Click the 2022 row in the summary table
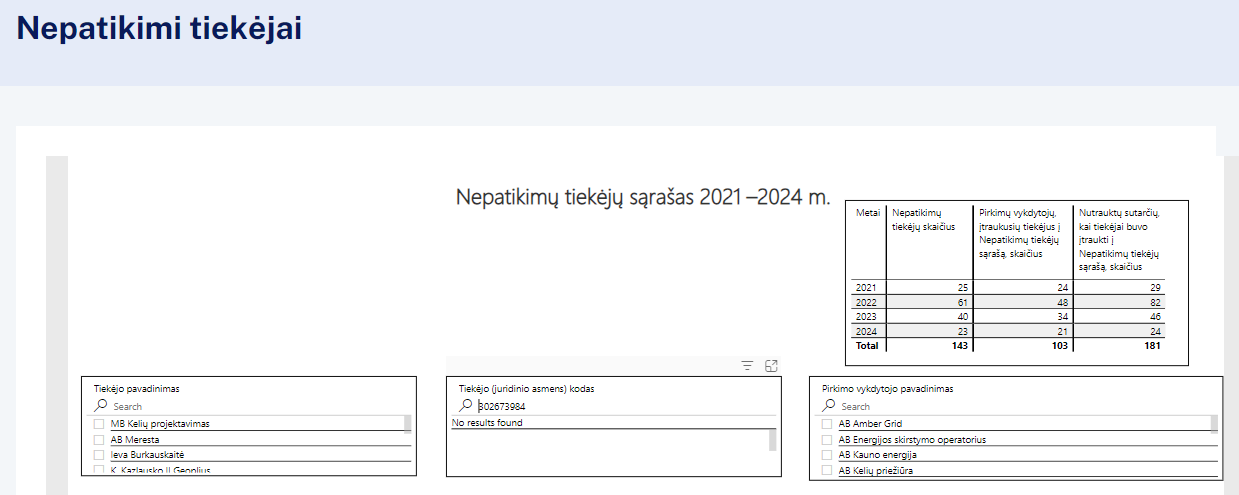Viewport: 1239px width, 495px height. click(867, 303)
